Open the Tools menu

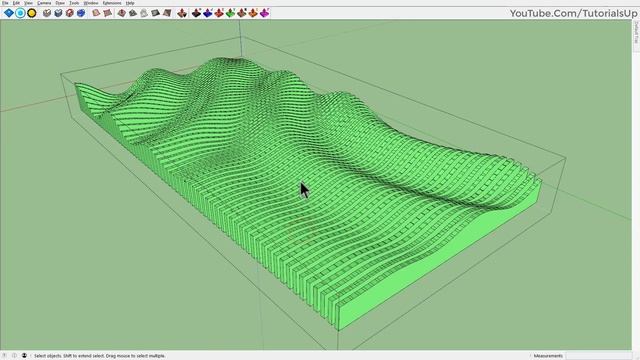74,3
